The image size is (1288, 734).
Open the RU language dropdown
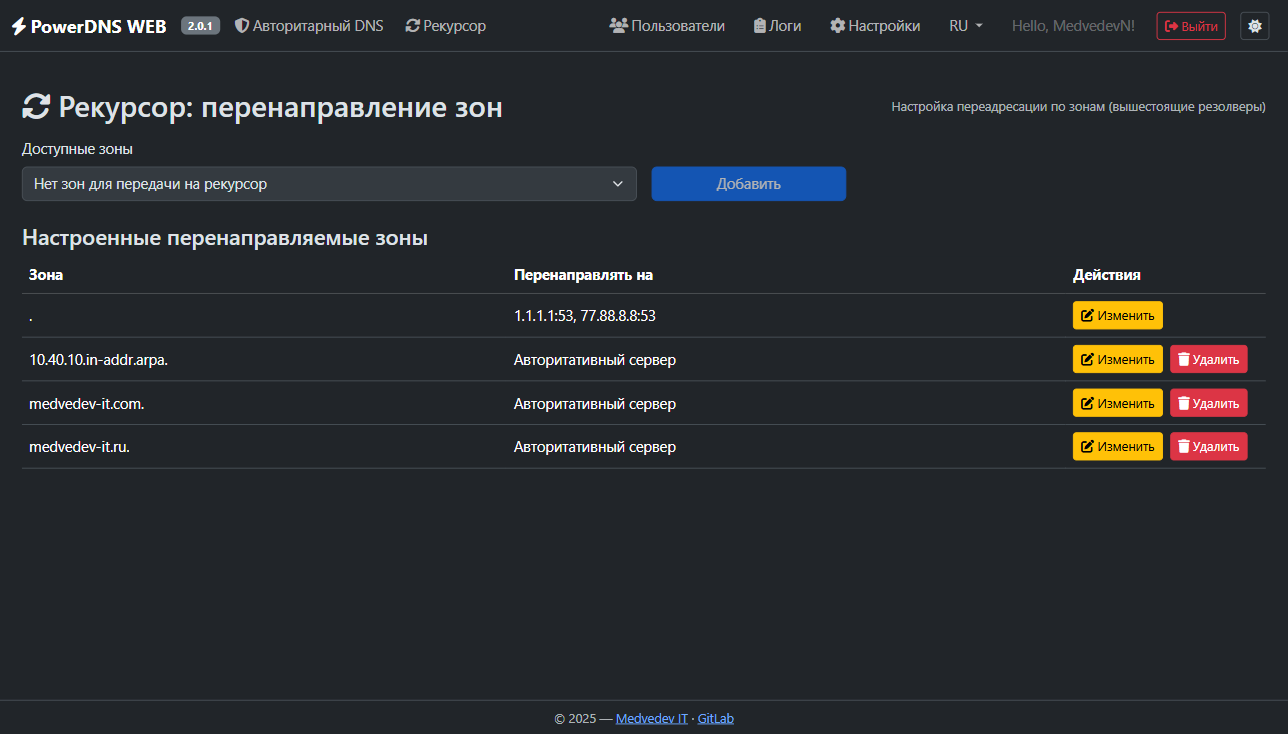click(x=965, y=26)
